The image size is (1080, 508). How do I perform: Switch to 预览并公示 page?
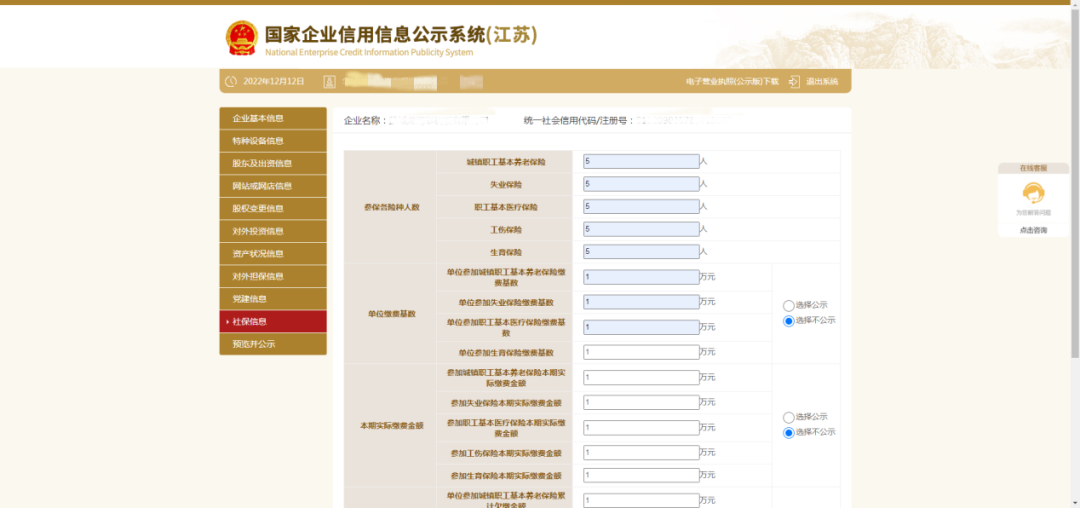pos(273,344)
